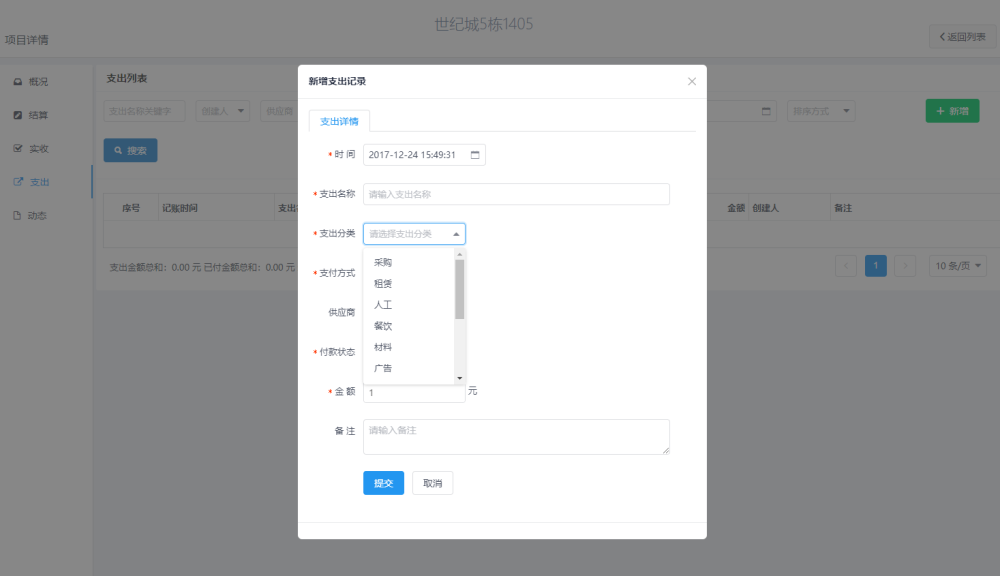Open 概况 in the sidebar
This screenshot has height=576, width=1000.
38,82
